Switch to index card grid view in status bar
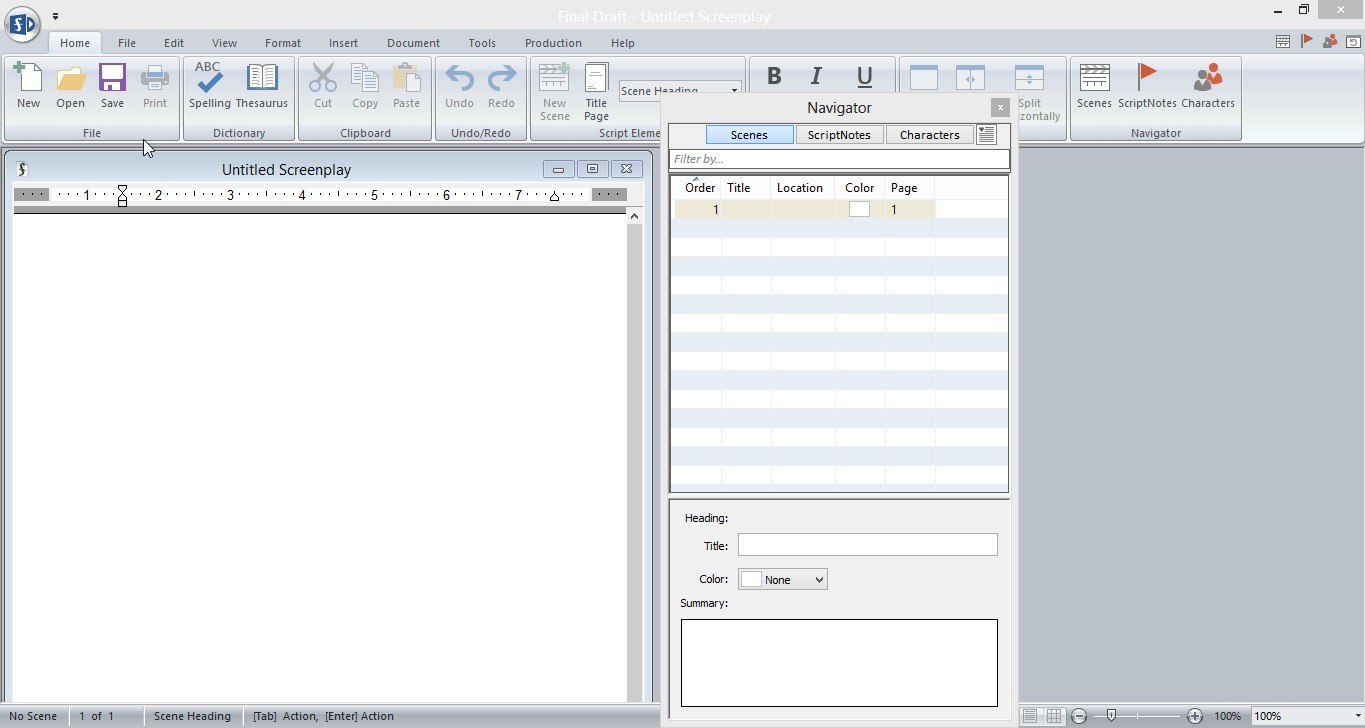 tap(1054, 716)
